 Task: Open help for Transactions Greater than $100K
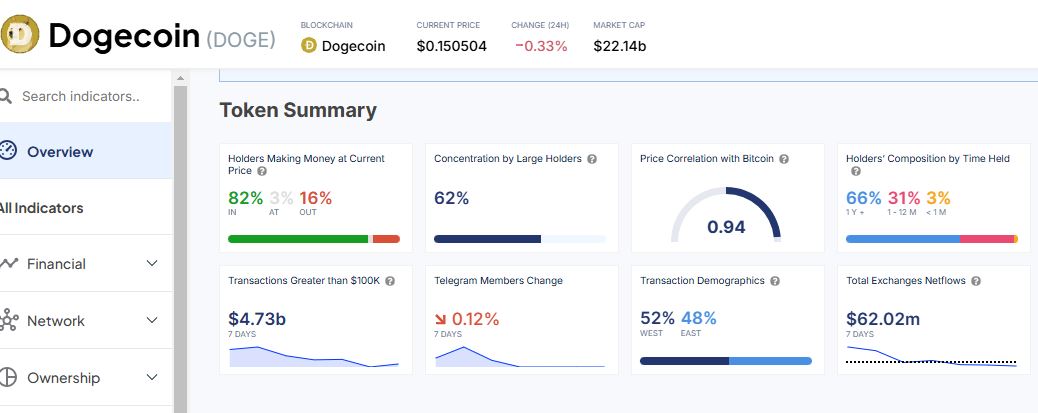(x=390, y=281)
